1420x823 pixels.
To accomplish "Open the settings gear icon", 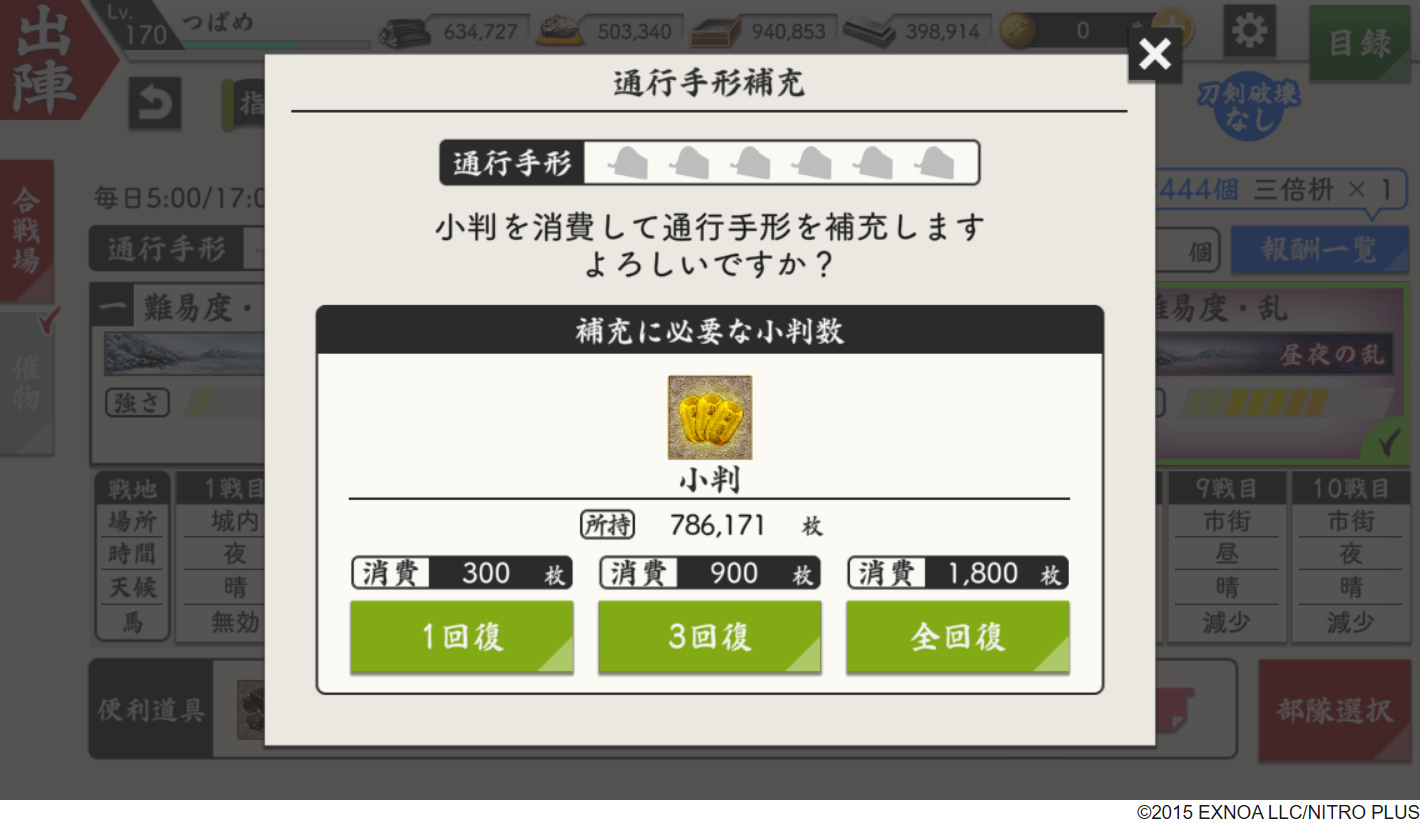I will (x=1249, y=31).
